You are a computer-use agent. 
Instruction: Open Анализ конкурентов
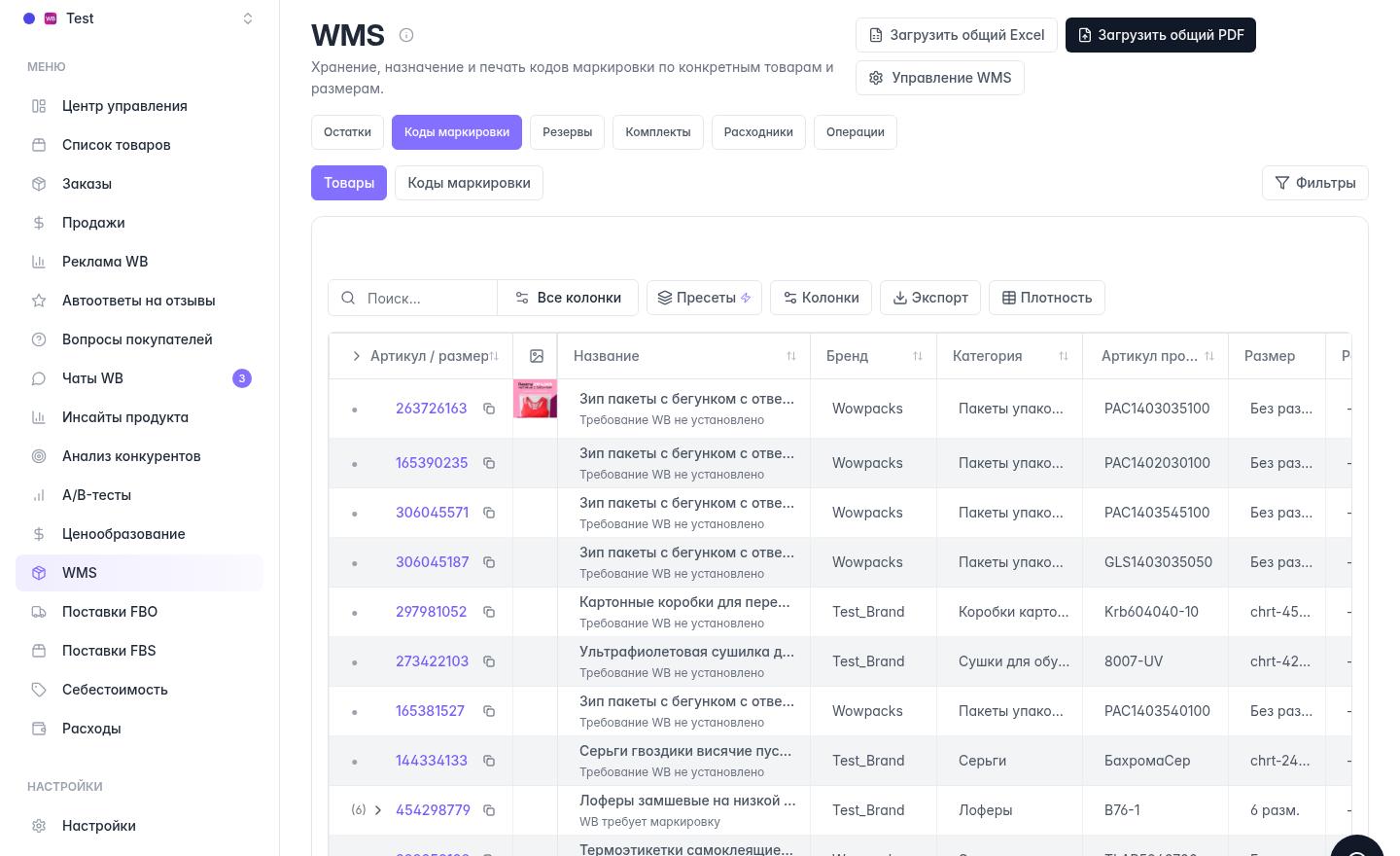(139, 456)
